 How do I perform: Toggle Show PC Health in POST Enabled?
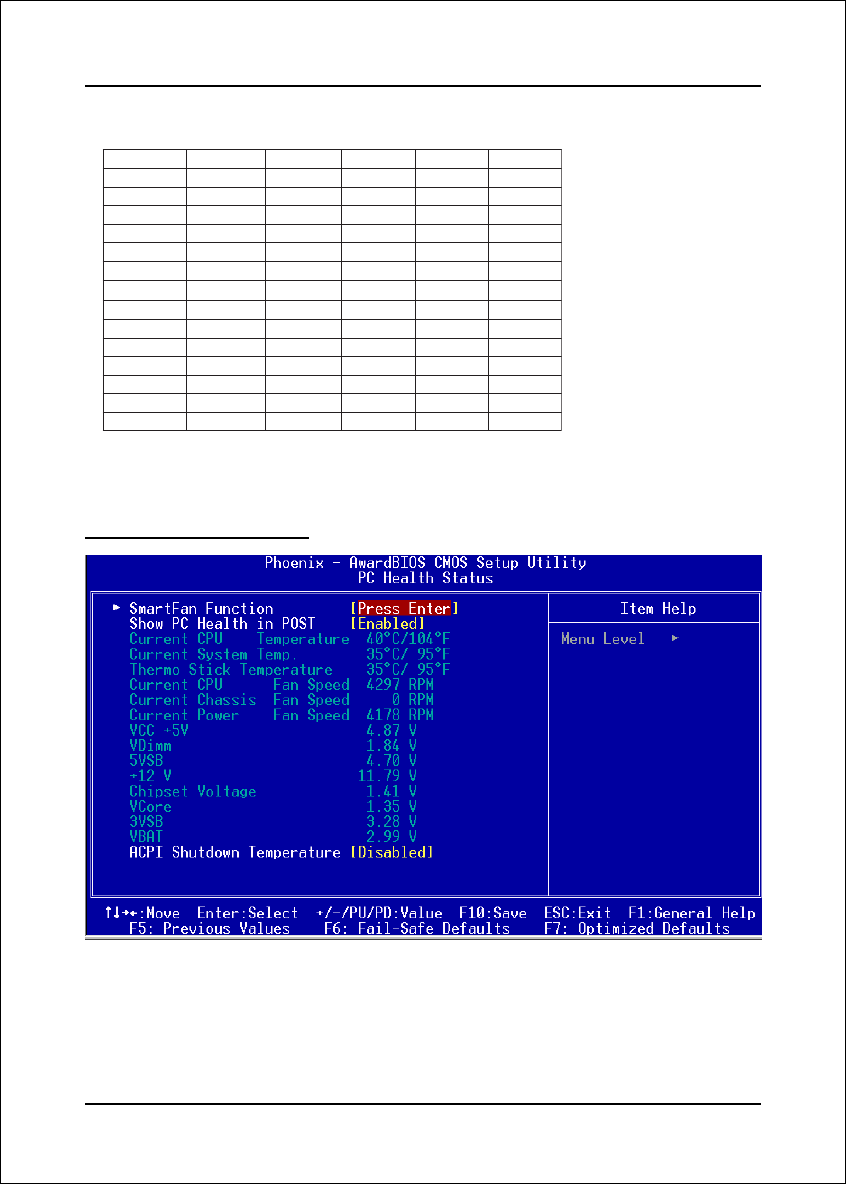tap(387, 623)
